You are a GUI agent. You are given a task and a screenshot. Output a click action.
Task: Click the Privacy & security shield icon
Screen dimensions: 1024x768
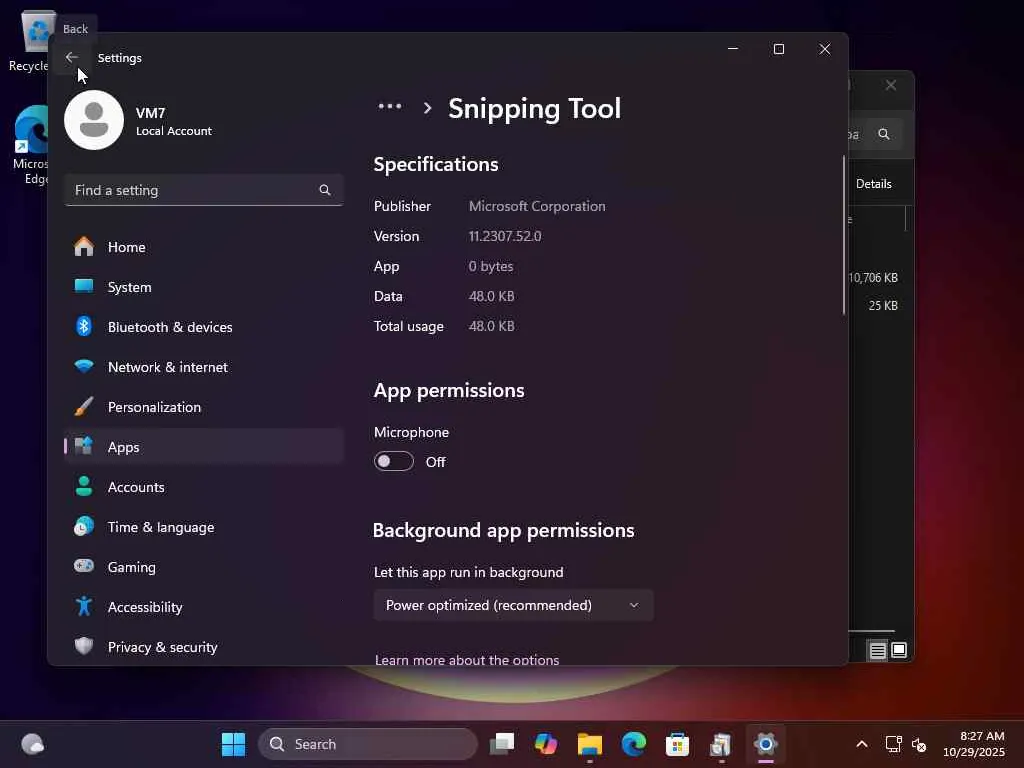[x=84, y=646]
